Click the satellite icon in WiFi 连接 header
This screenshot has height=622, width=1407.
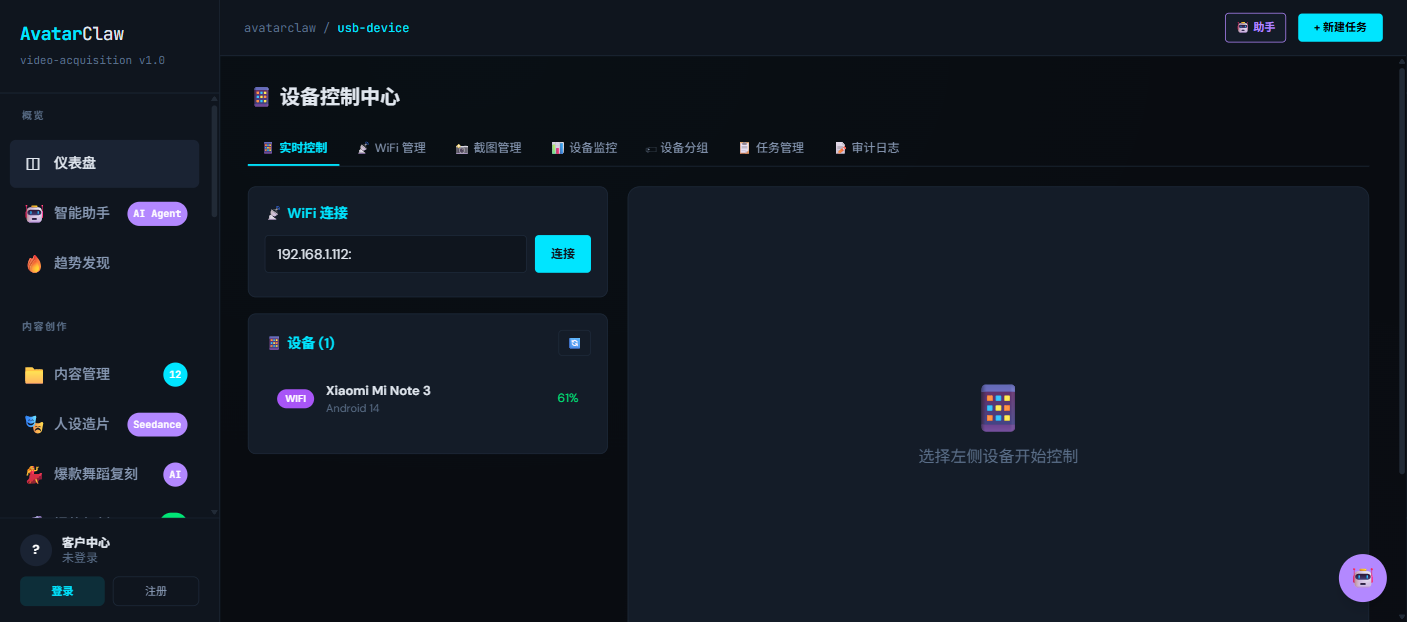[273, 213]
